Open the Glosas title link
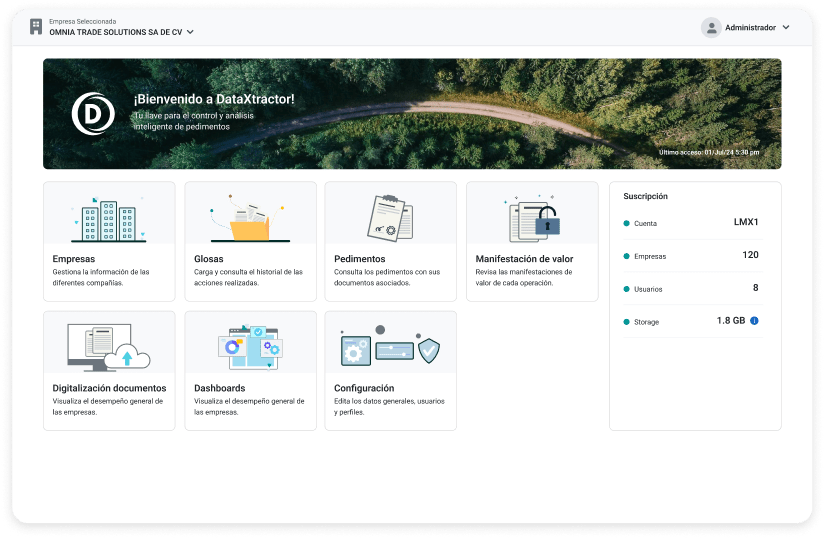The image size is (825, 539). pos(209,259)
